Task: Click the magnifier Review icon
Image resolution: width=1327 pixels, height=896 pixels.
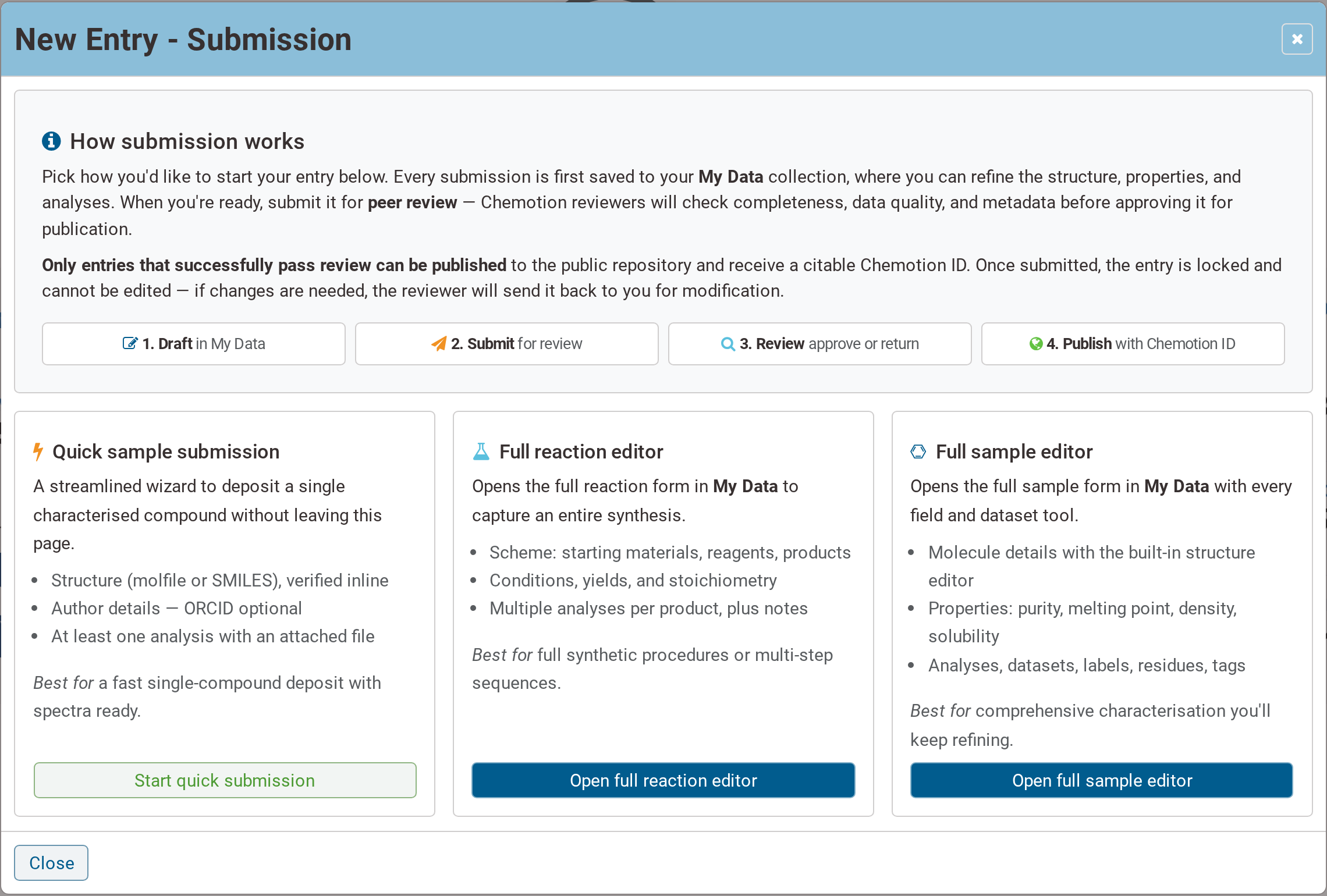Action: [x=728, y=344]
